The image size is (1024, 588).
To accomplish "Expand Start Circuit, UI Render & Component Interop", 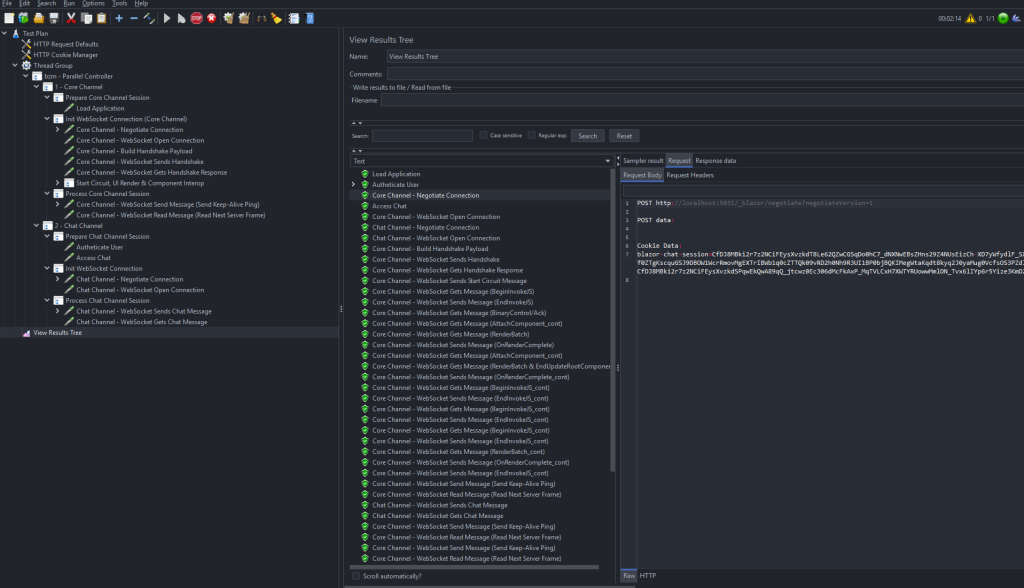I will 58,183.
